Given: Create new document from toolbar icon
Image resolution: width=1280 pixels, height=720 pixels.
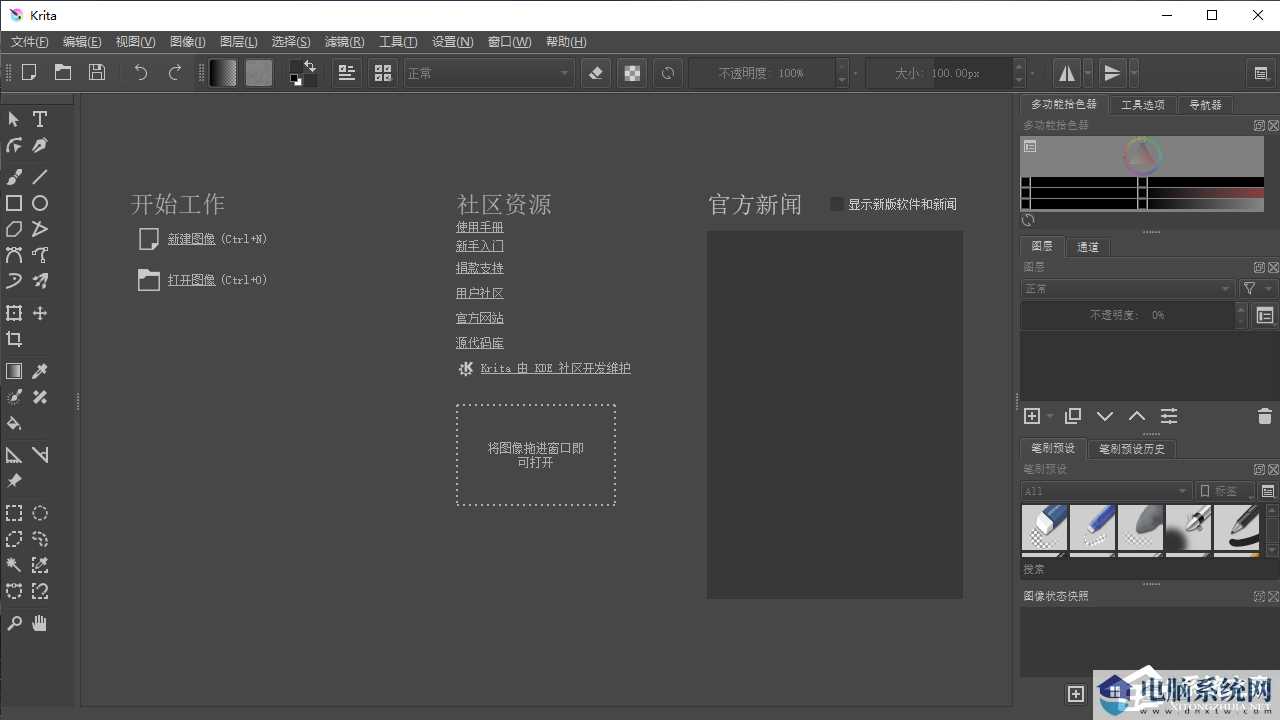Looking at the screenshot, I should pos(29,72).
